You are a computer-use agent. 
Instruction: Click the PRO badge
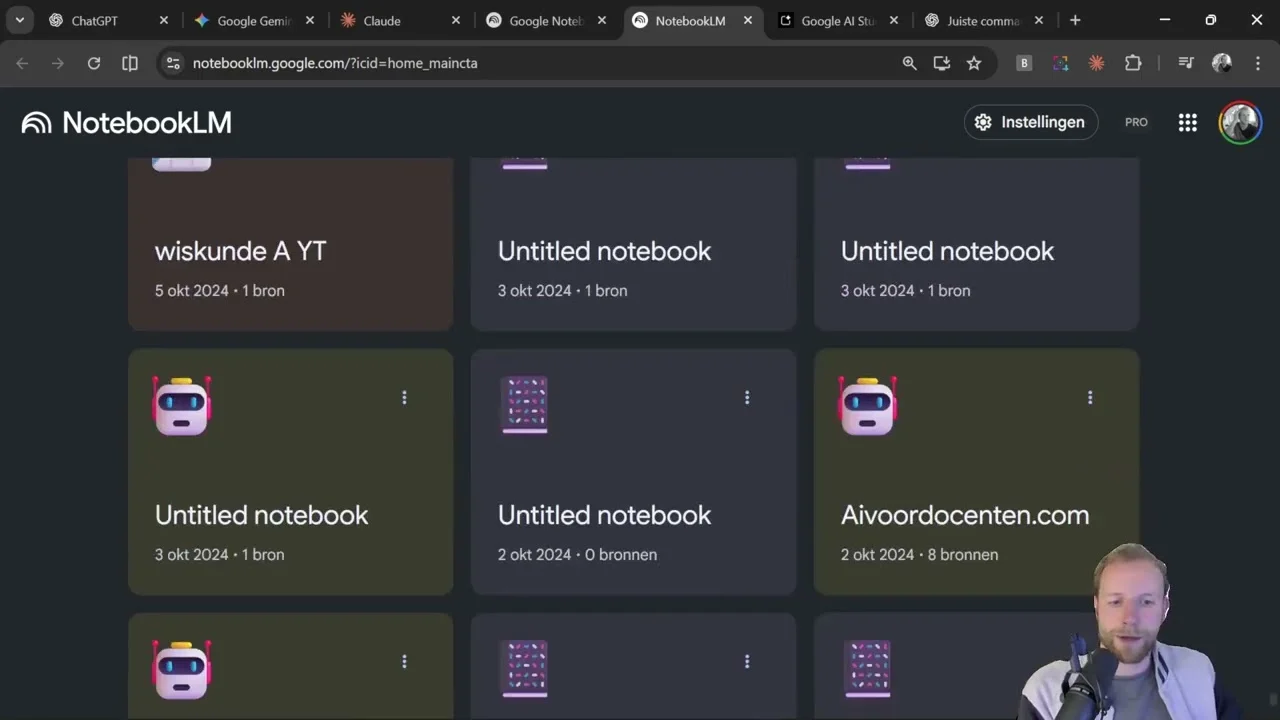[1136, 122]
